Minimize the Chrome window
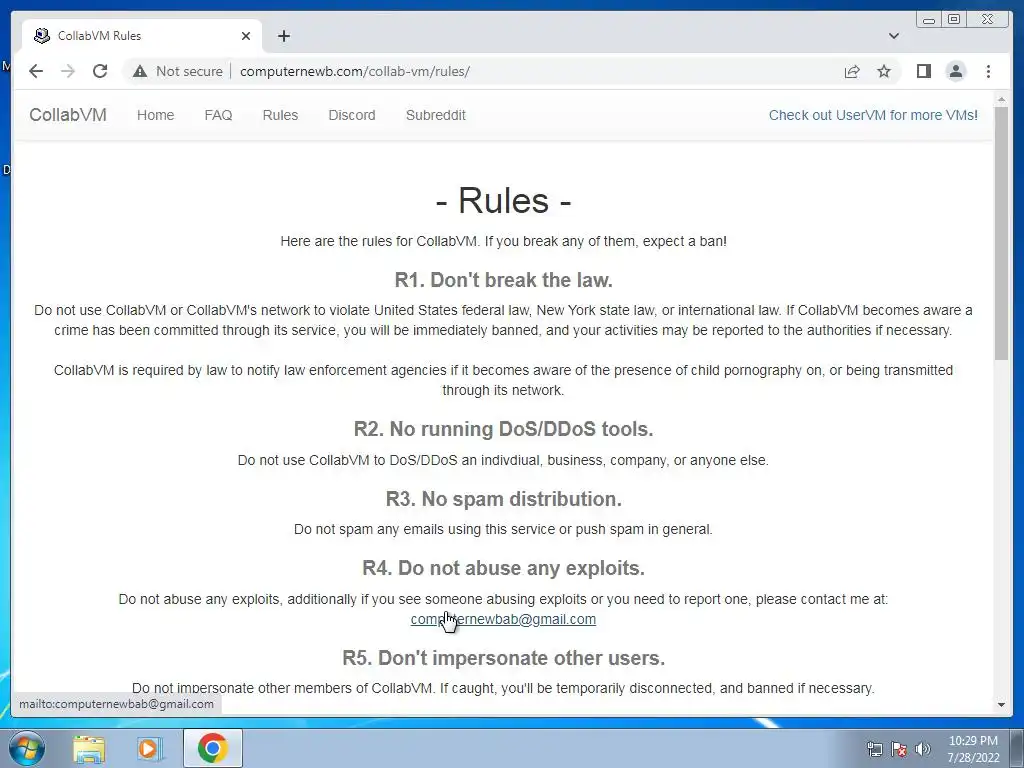This screenshot has width=1024, height=768. tap(929, 20)
